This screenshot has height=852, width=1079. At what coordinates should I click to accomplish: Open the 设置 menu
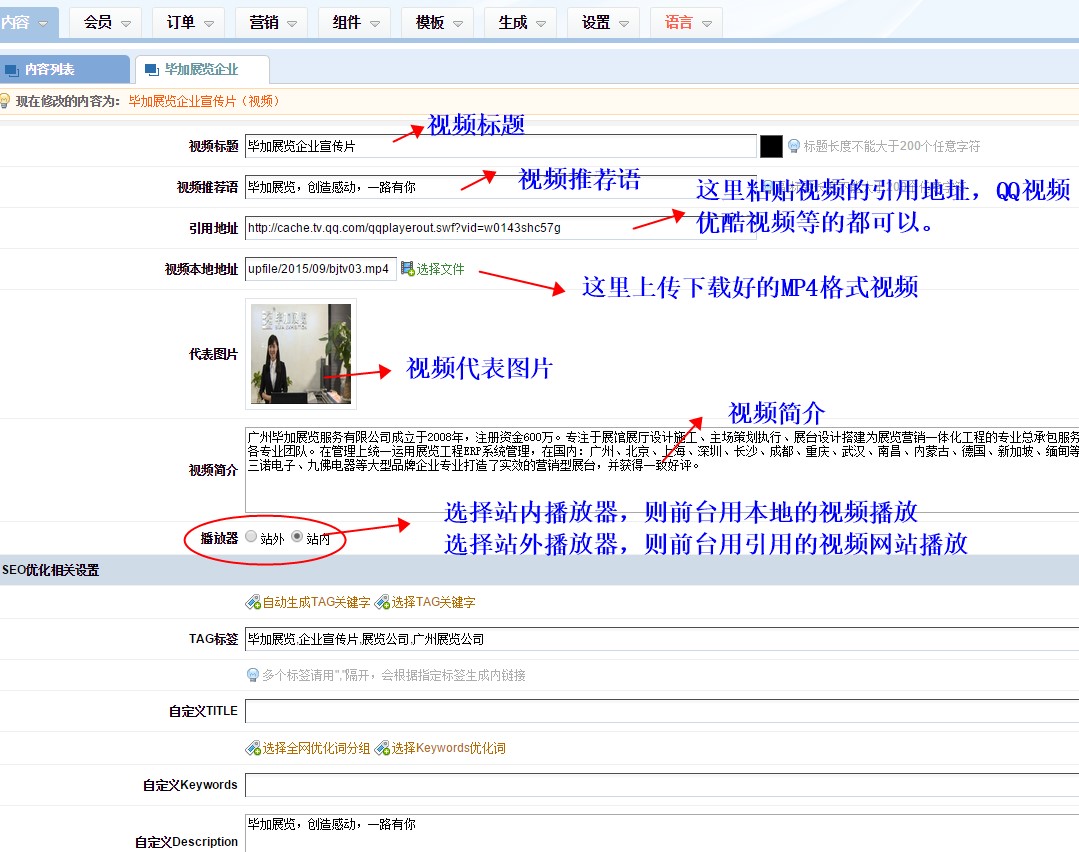(x=603, y=22)
